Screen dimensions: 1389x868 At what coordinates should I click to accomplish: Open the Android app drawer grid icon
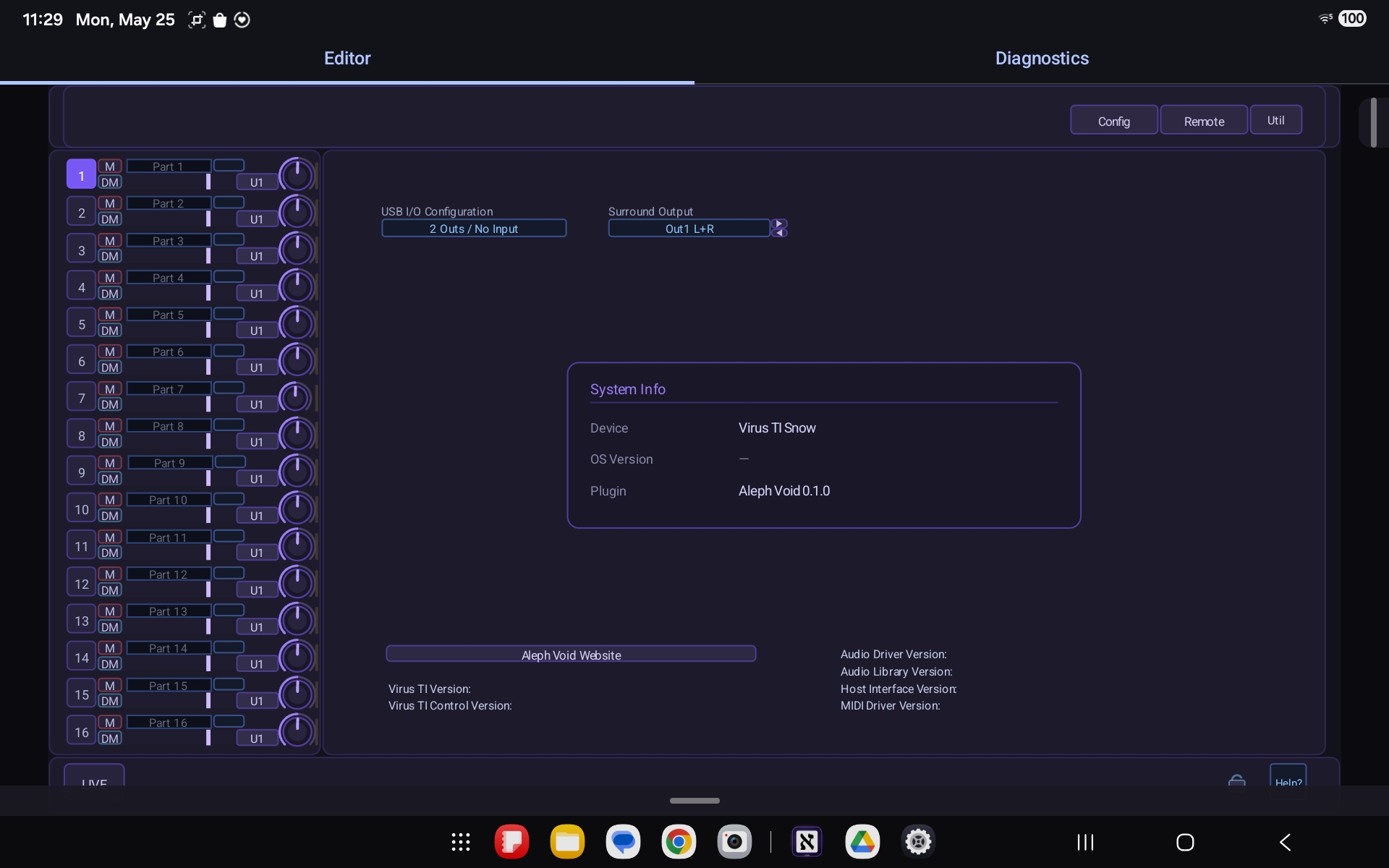(461, 842)
